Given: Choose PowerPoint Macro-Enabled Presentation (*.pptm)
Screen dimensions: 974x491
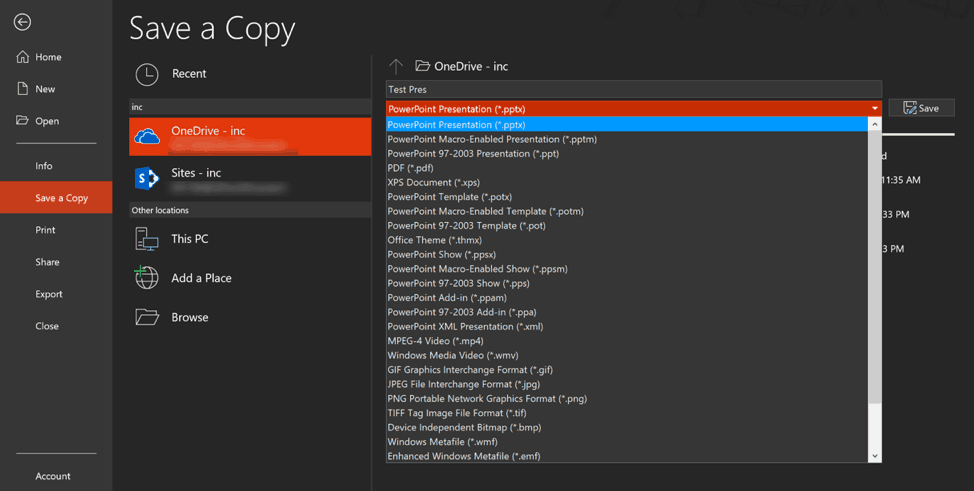Looking at the screenshot, I should point(627,139).
